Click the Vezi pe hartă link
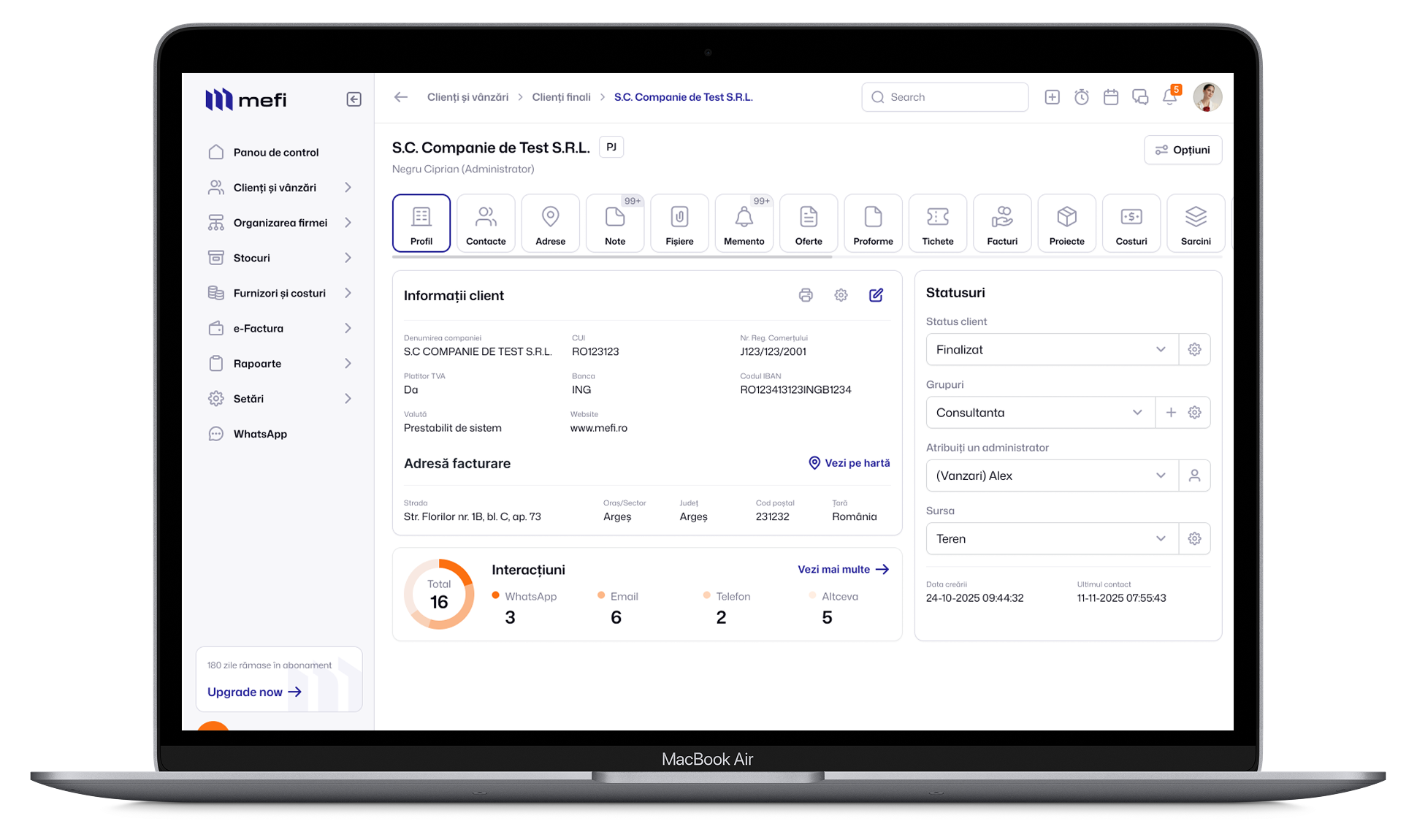1417x840 pixels. point(849,463)
